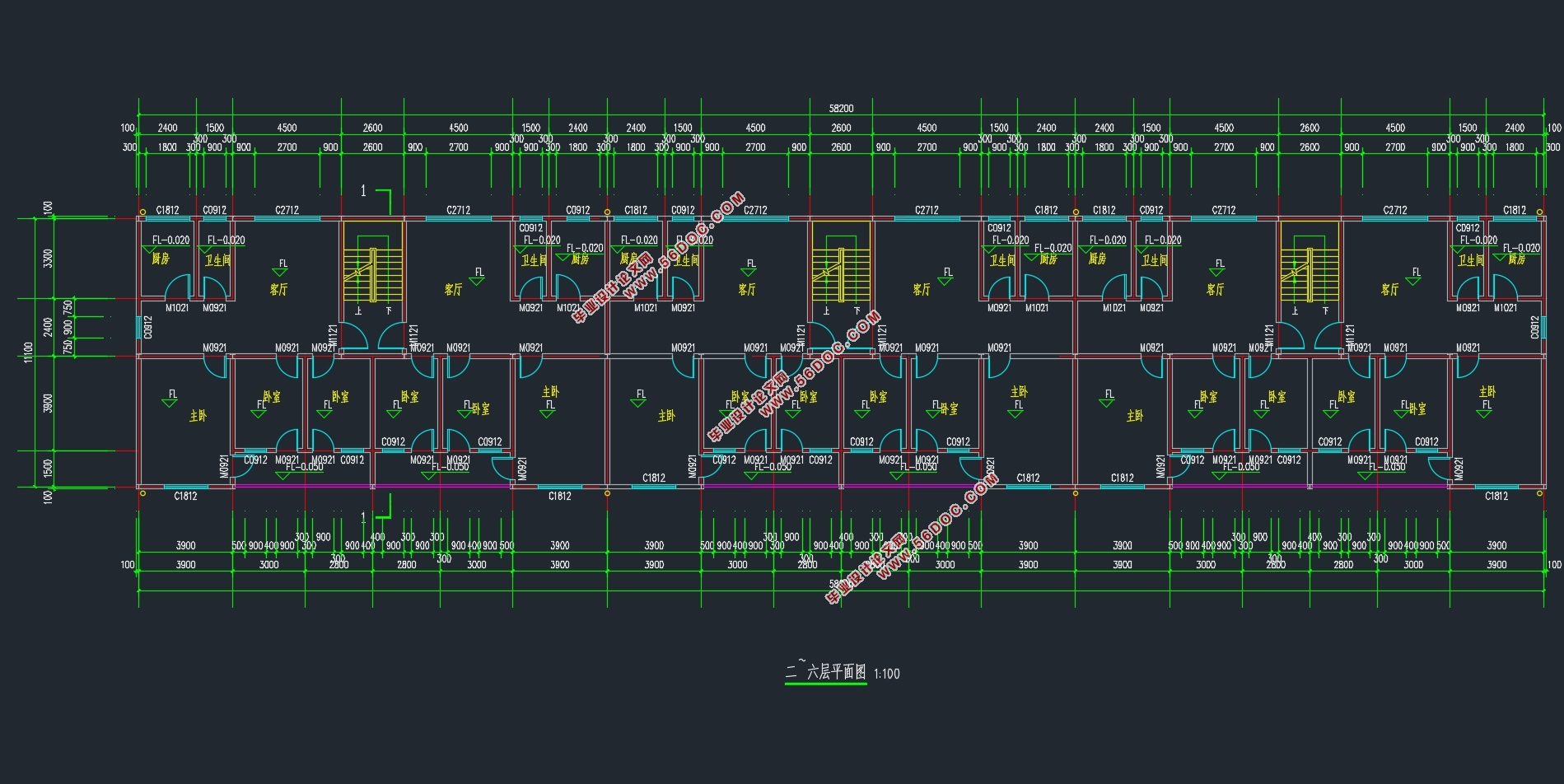Viewport: 1564px width, 784px height.
Task: Select the 下 label under the rightmost staircase
Action: tap(1325, 311)
